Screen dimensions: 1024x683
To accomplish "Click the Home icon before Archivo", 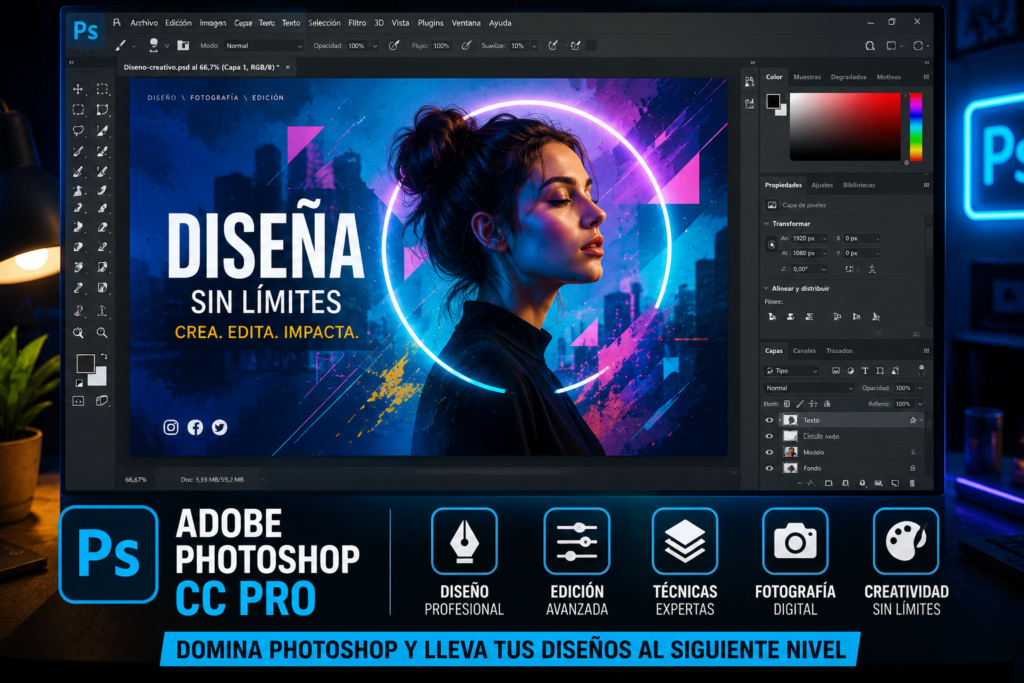I will pos(117,23).
